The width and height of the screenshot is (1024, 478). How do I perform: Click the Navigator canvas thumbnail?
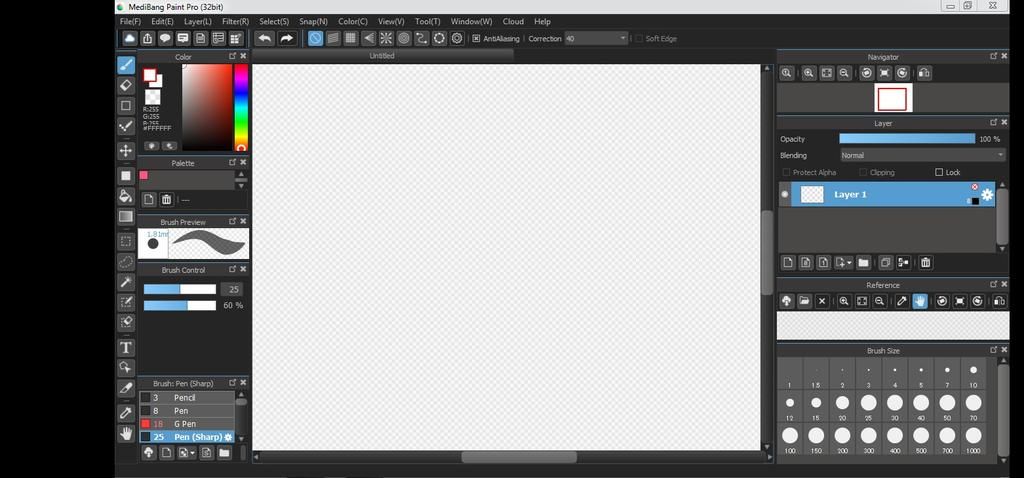pos(892,99)
